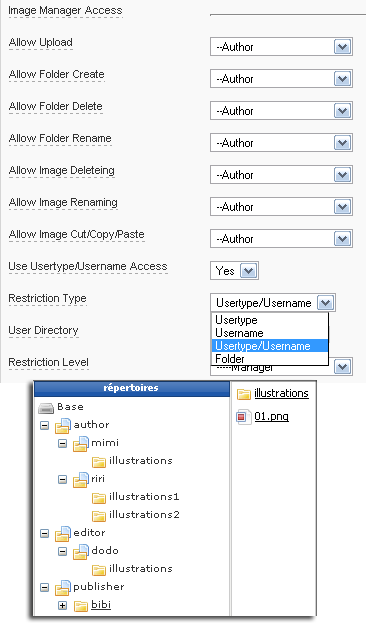Select the mimi tree label
Screen dimensions: 366x623
click(x=105, y=442)
